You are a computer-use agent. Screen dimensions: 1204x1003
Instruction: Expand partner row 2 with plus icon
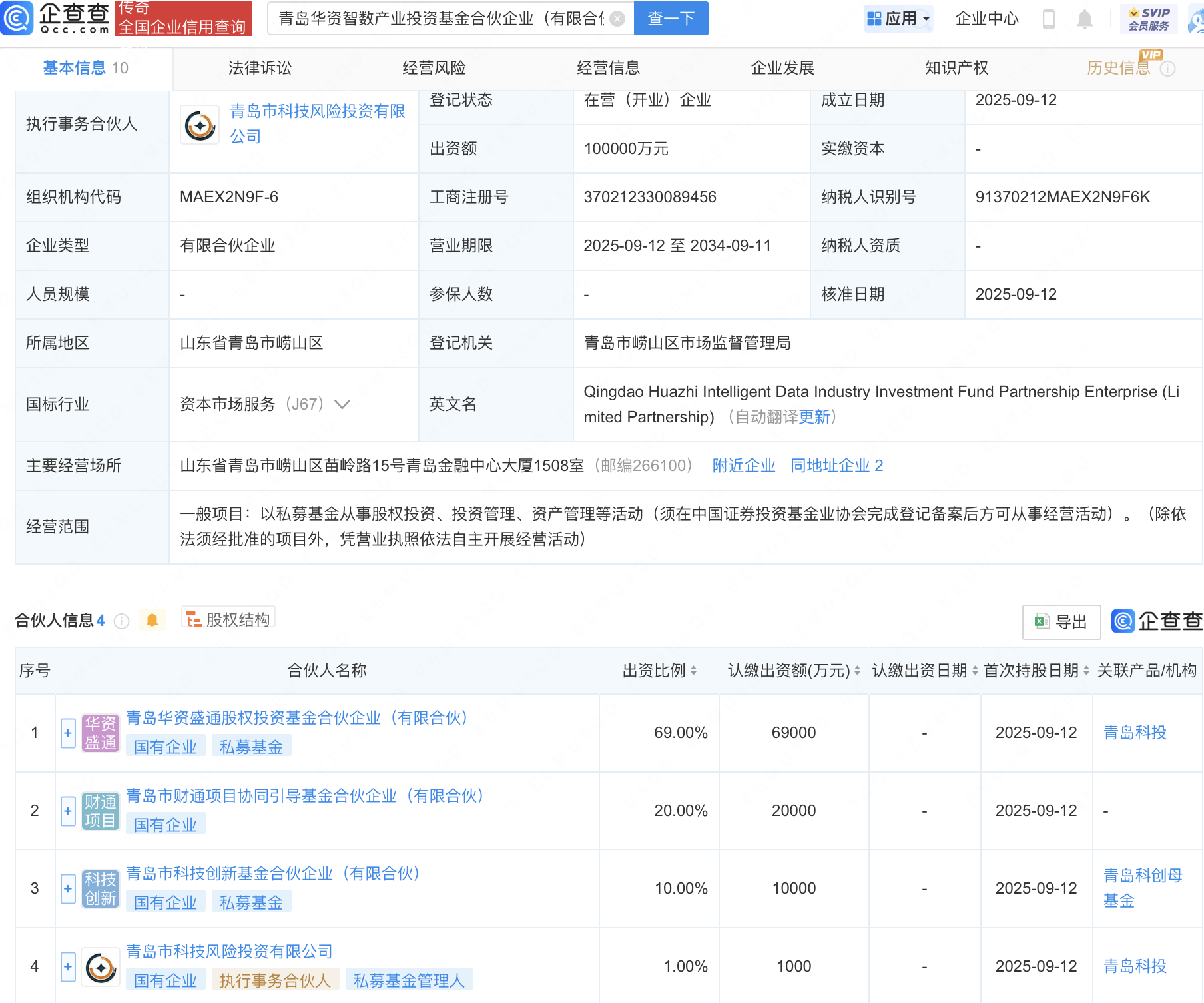click(68, 811)
